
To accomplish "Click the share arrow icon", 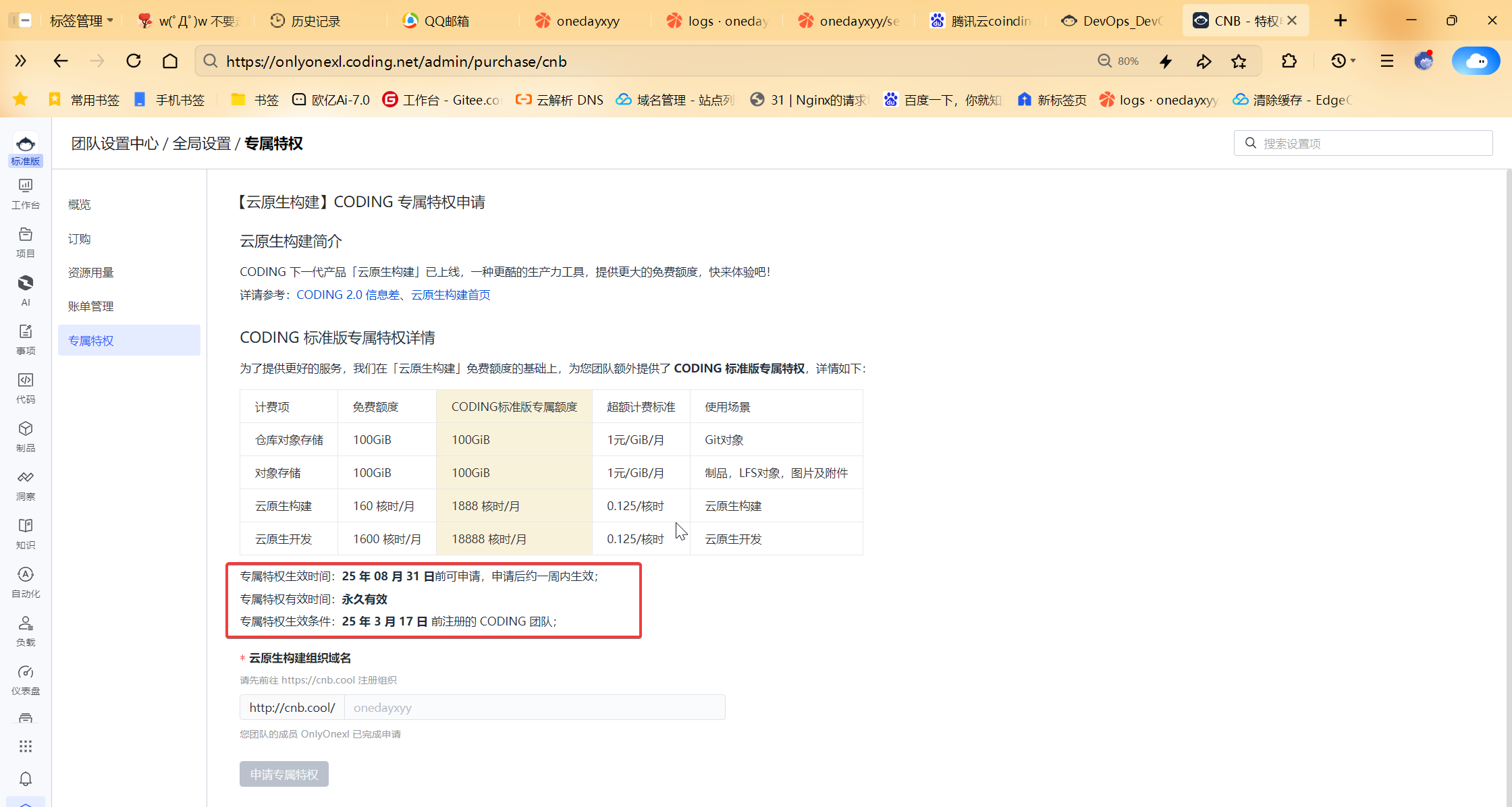I will click(x=1204, y=61).
